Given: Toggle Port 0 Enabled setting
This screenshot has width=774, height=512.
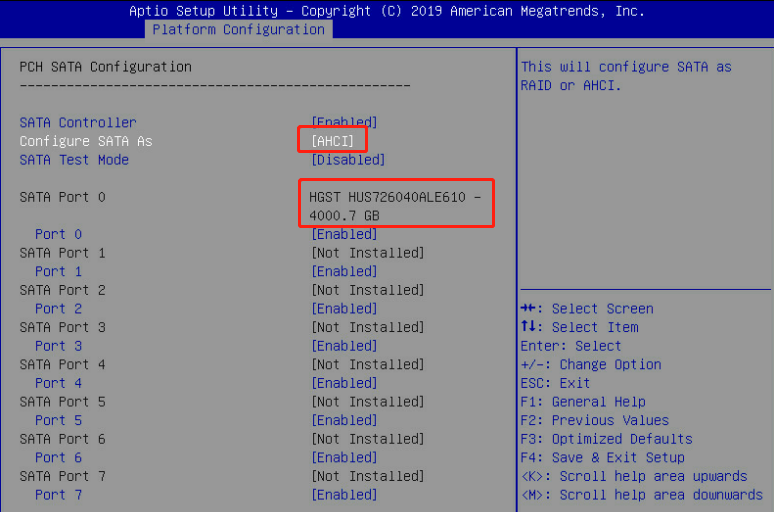Looking at the screenshot, I should coord(344,234).
